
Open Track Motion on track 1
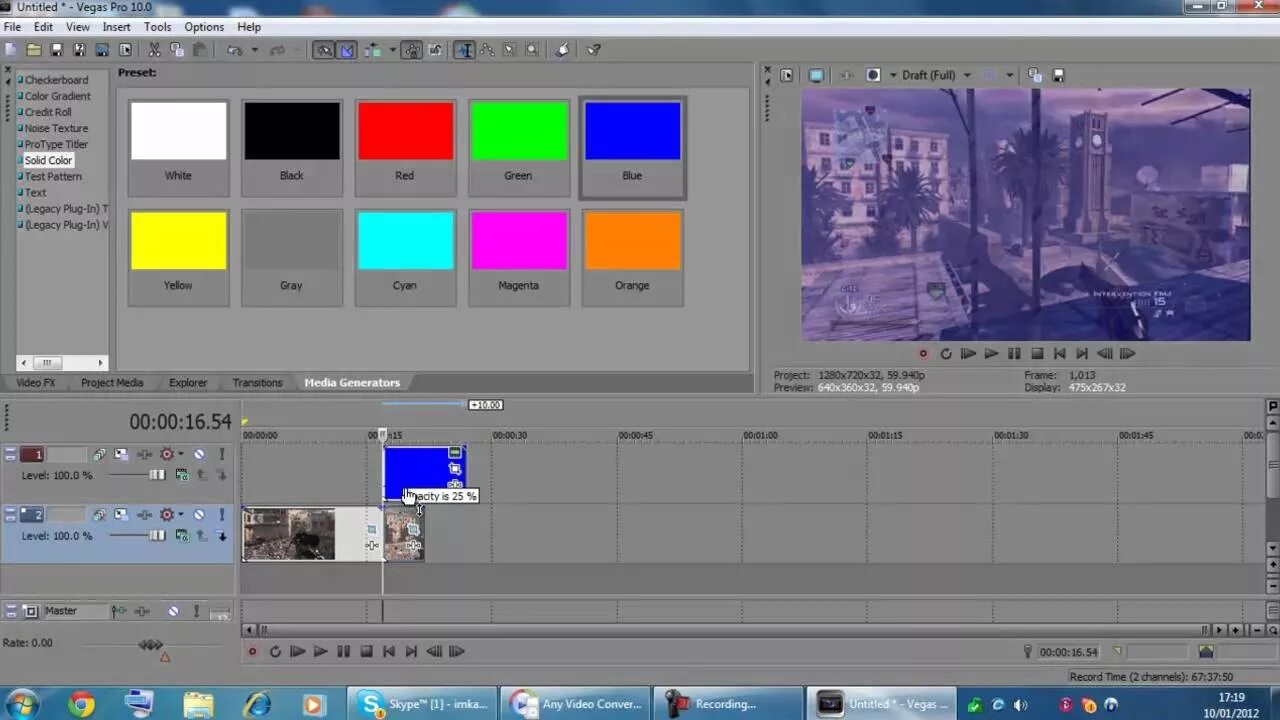[x=121, y=454]
